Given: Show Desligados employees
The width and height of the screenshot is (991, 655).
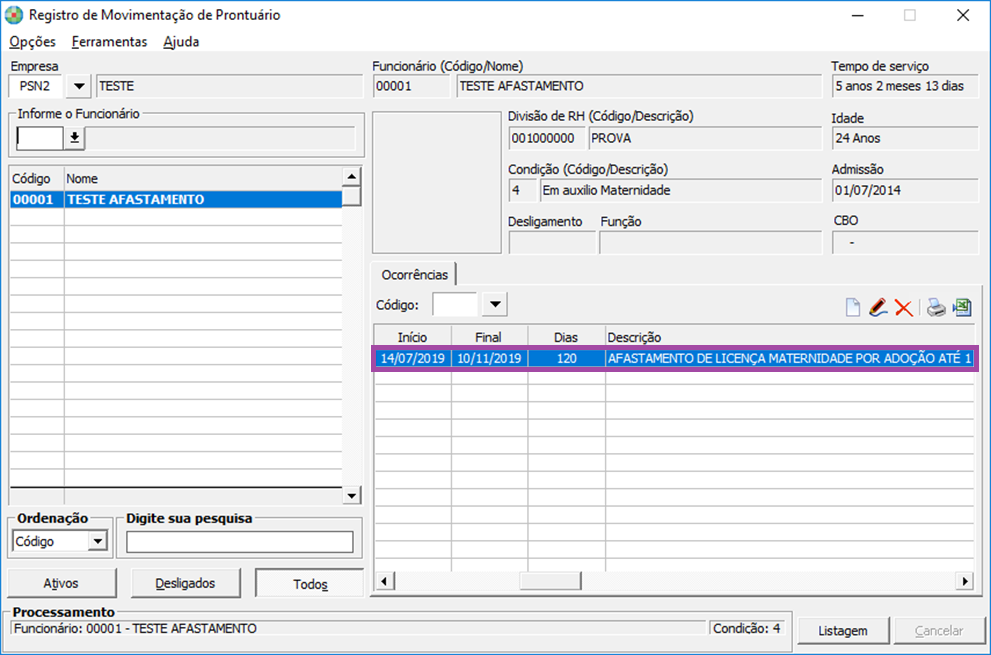Looking at the screenshot, I should (185, 583).
